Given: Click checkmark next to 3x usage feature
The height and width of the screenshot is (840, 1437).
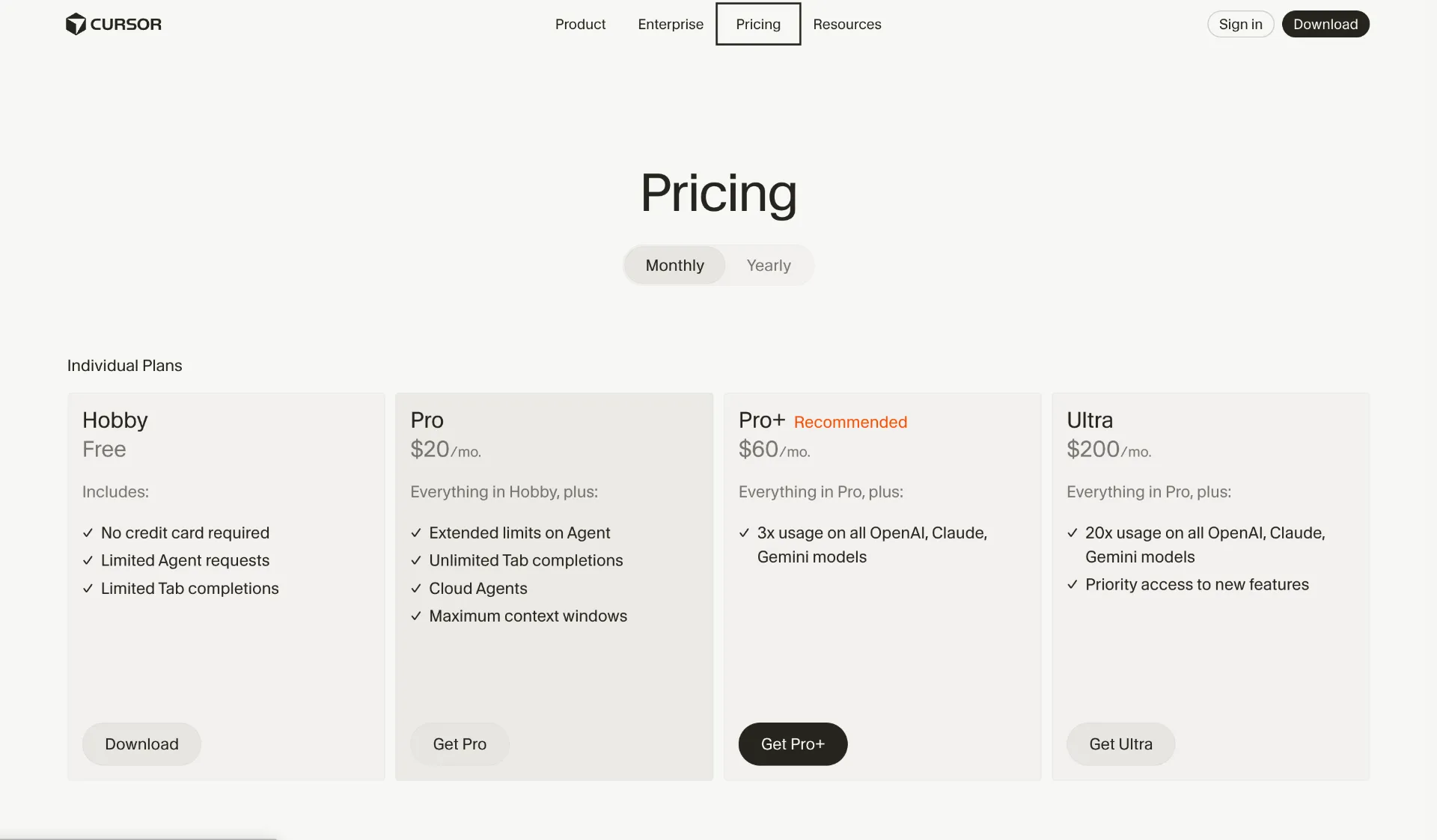Looking at the screenshot, I should pos(744,533).
